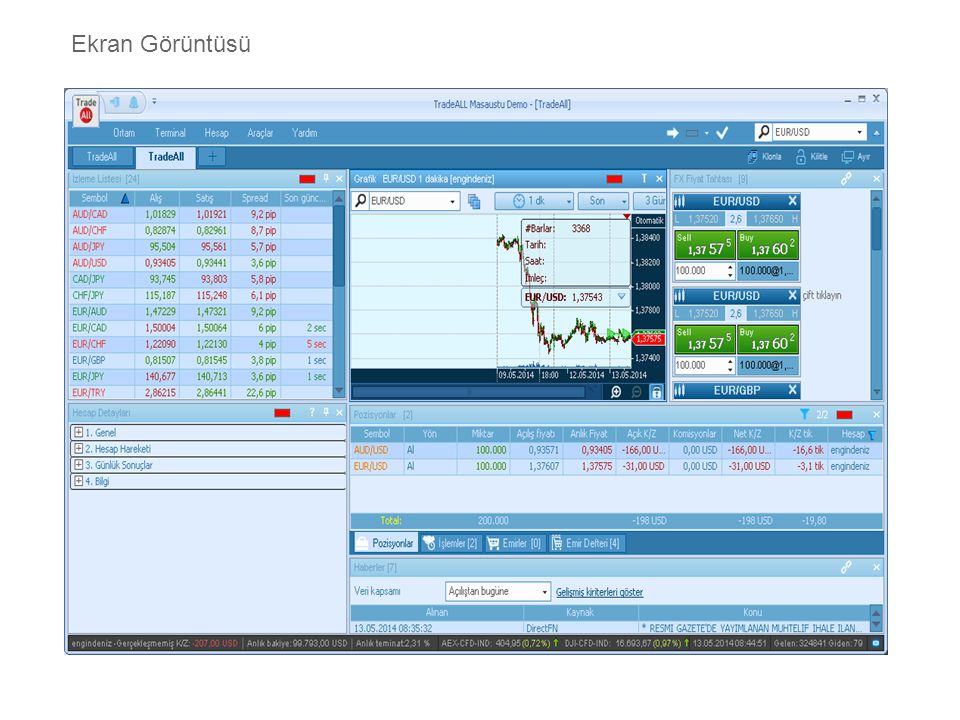Click the link icon in FX Fiyat Tahtası header

coord(846,179)
